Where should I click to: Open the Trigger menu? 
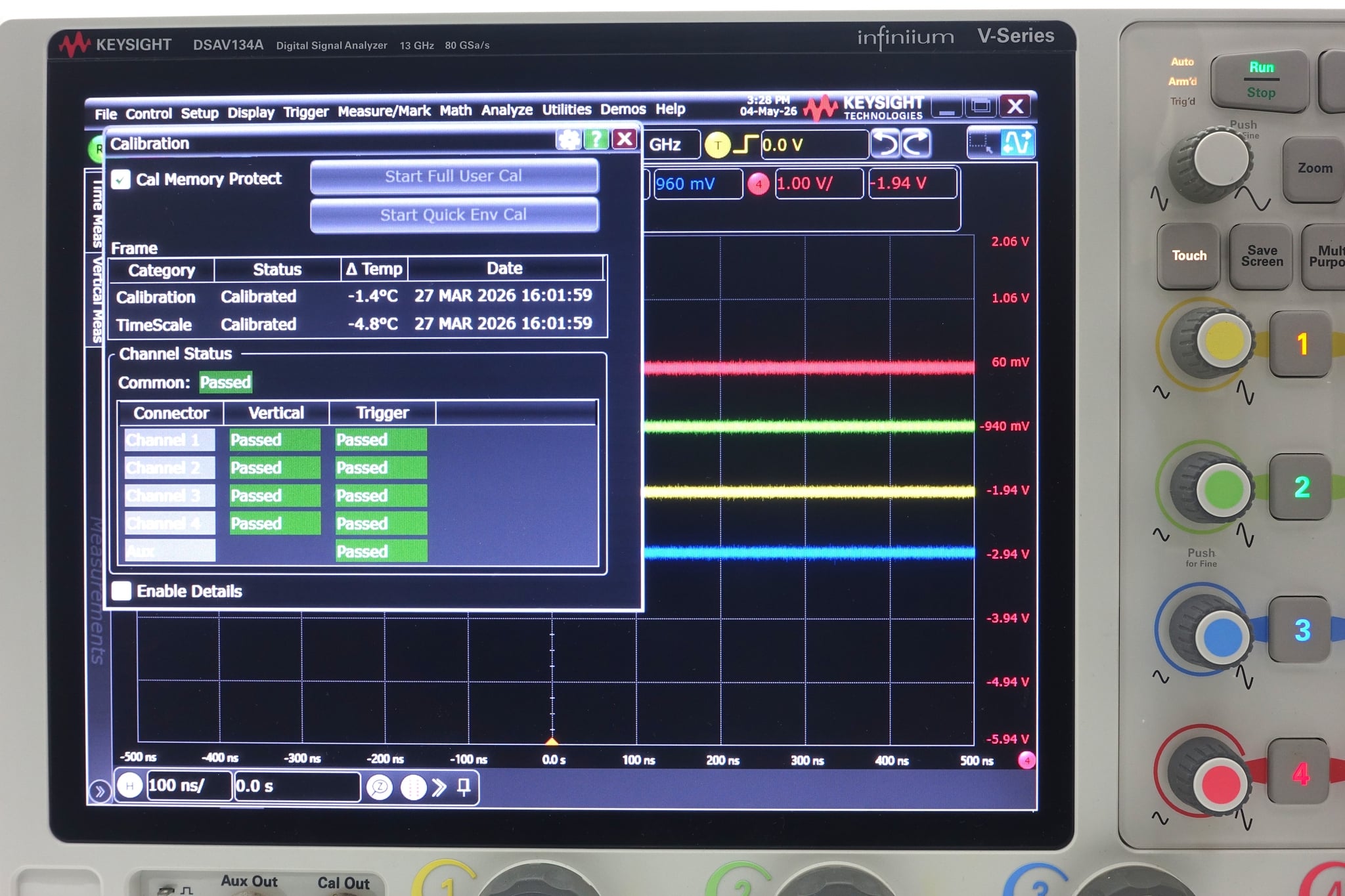(305, 112)
